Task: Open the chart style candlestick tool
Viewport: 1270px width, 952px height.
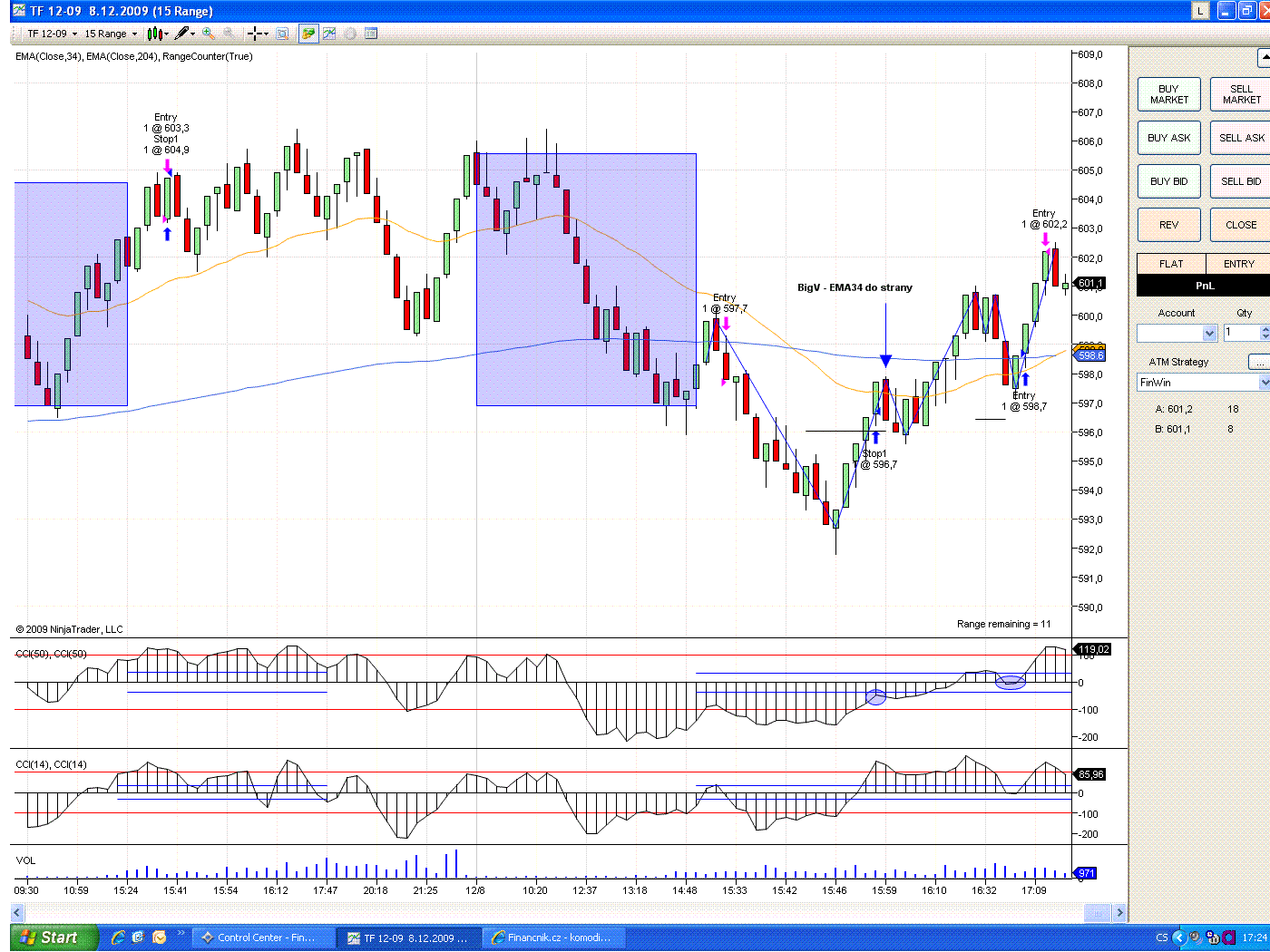Action: [157, 34]
